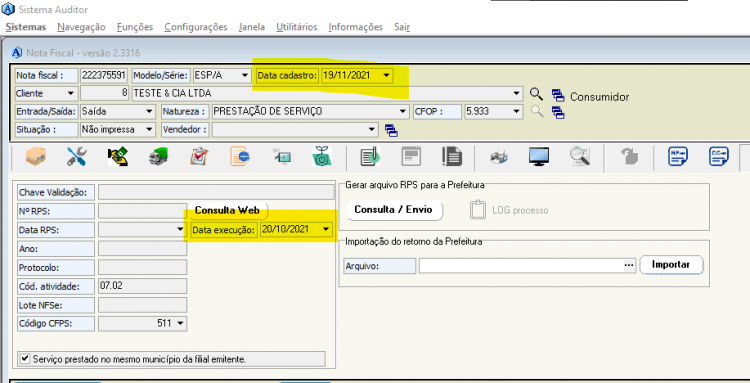Click the Chave Validação input field

[x=216, y=193]
